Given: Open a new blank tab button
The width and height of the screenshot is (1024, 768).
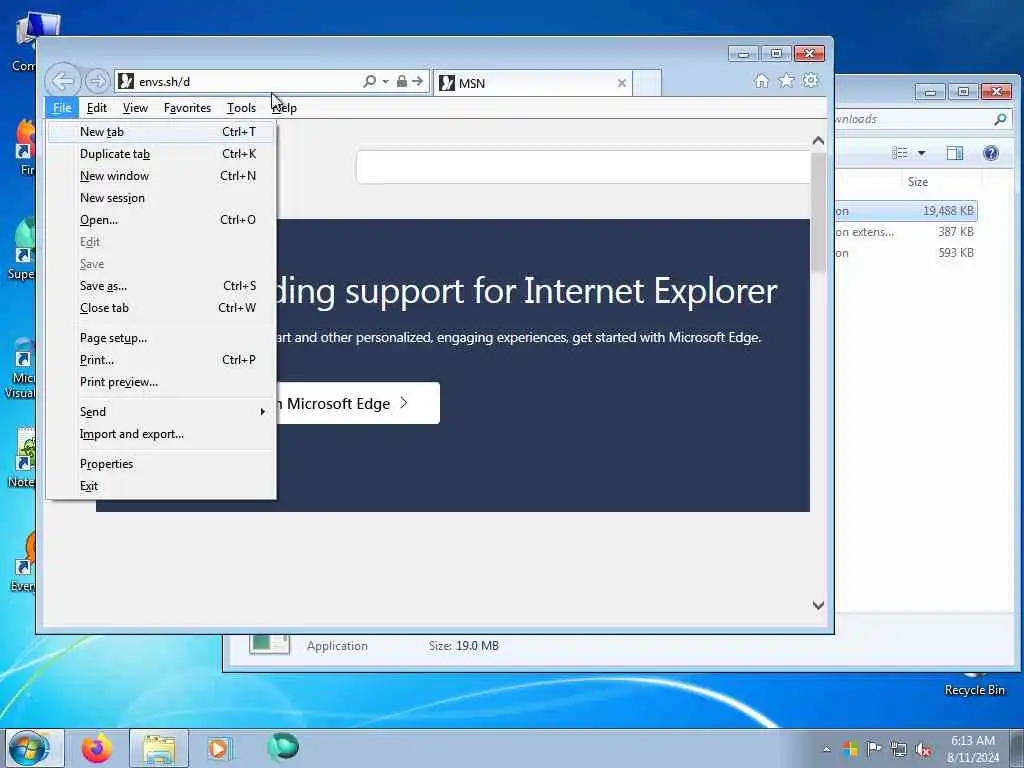Looking at the screenshot, I should [x=647, y=83].
